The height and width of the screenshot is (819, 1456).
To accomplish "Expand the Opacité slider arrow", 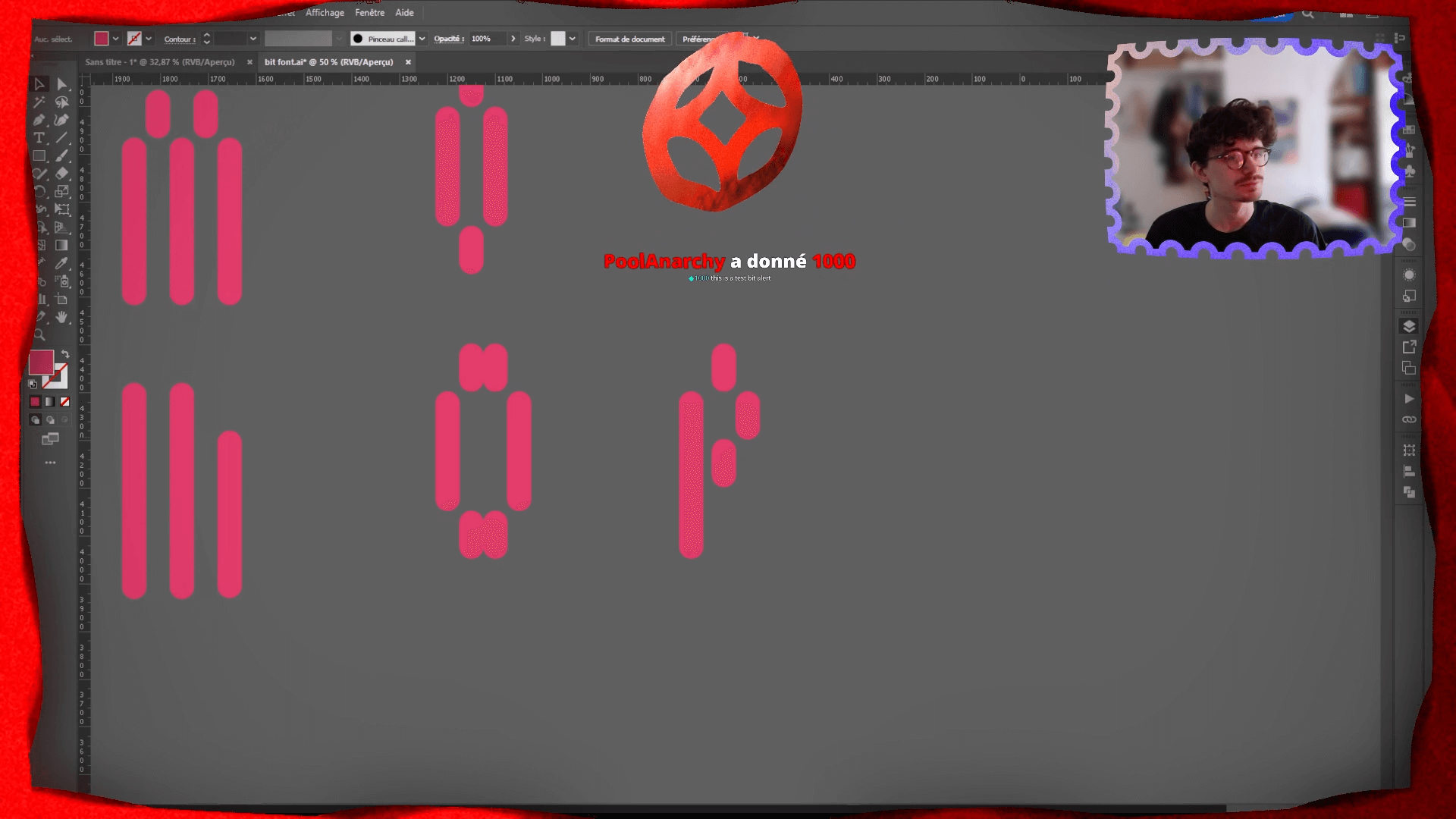I will pos(513,39).
